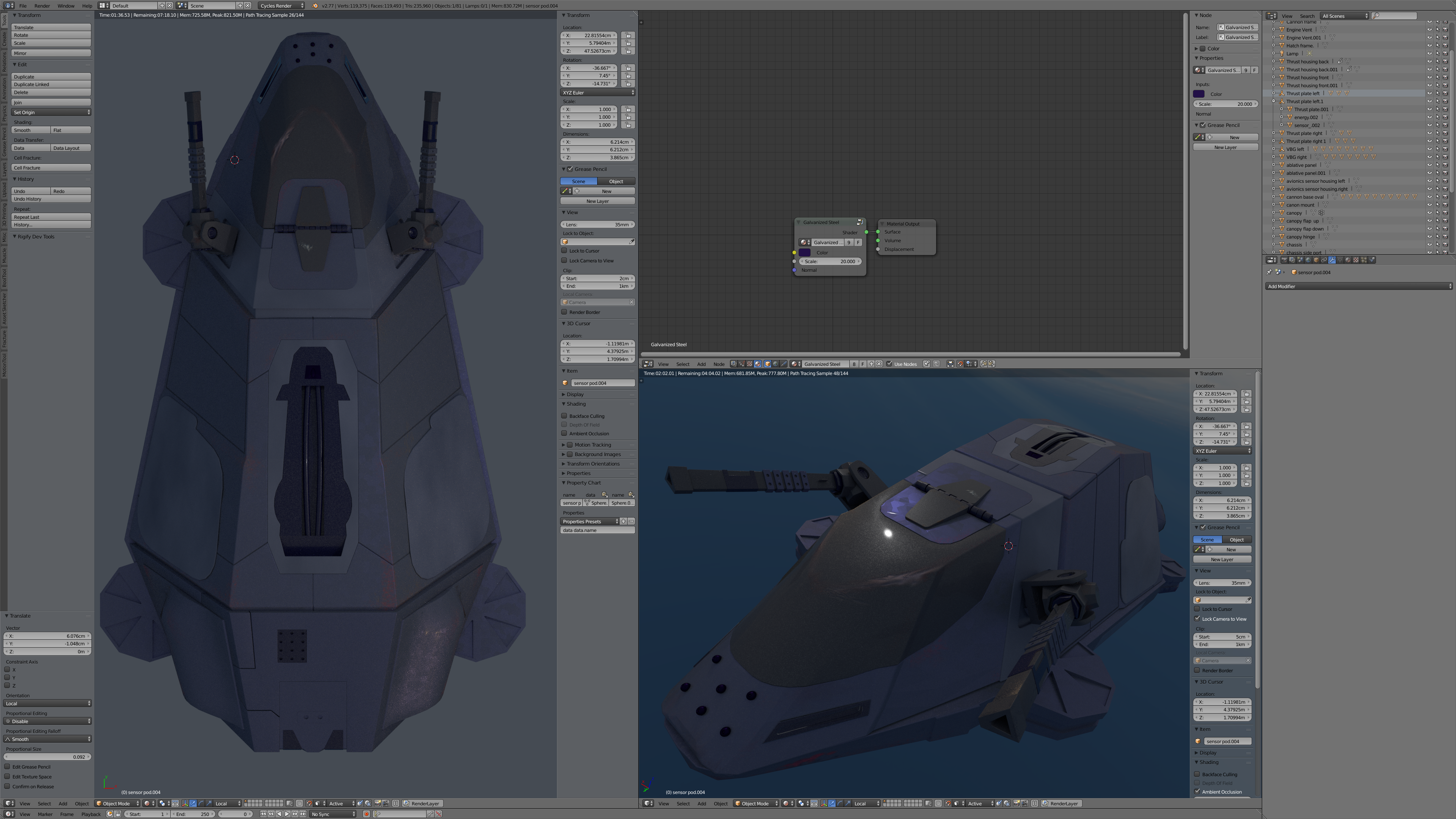
Task: Click eyedropper in Lock to Object field
Action: click(x=631, y=242)
